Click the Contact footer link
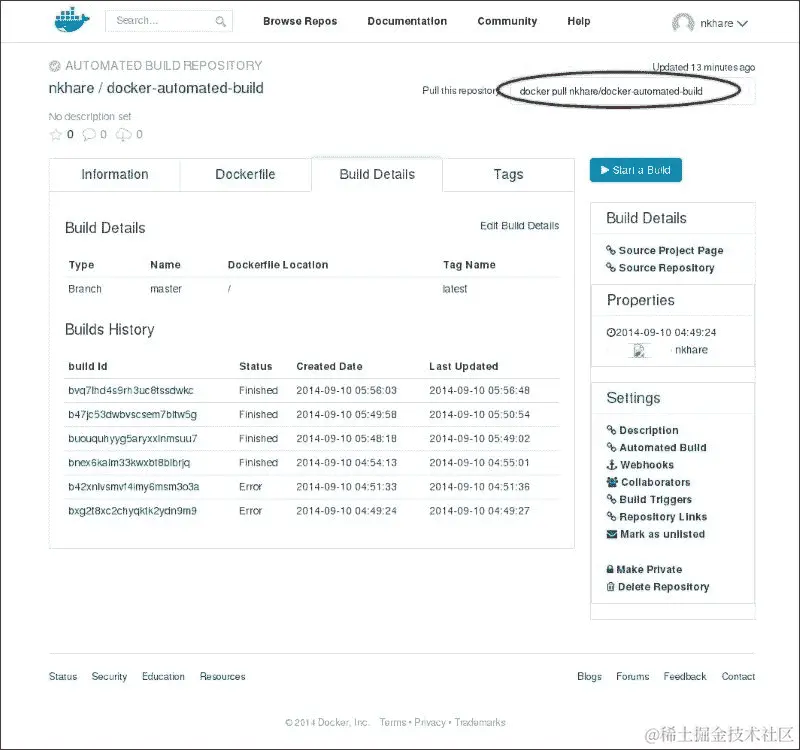This screenshot has width=800, height=750. pos(738,677)
